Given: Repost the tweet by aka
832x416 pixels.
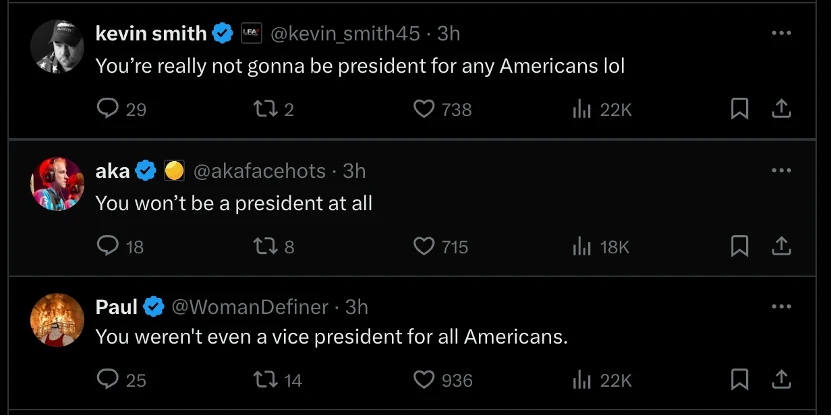Looking at the screenshot, I should [x=265, y=246].
